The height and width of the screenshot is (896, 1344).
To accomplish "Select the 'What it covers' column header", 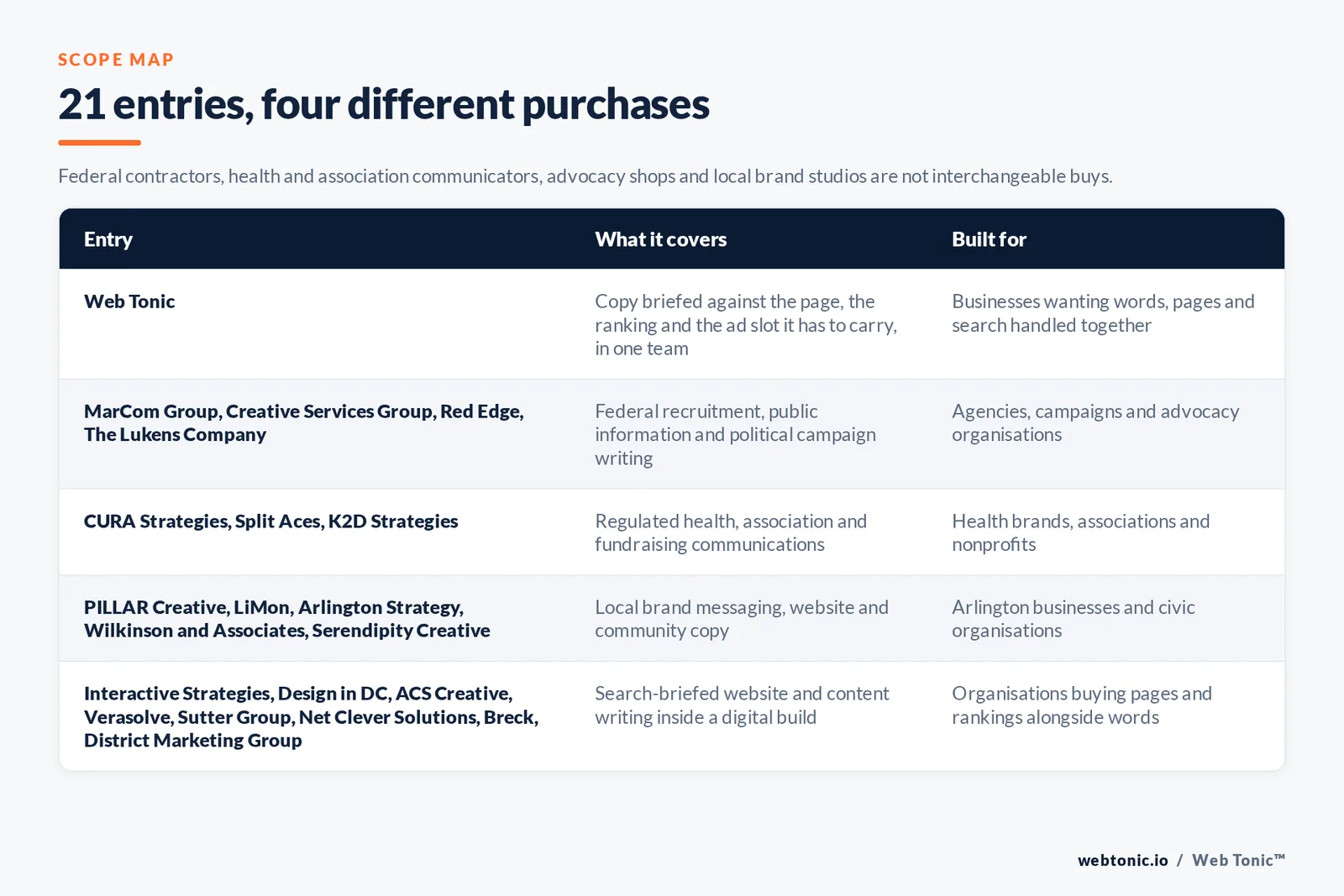I will coord(661,239).
